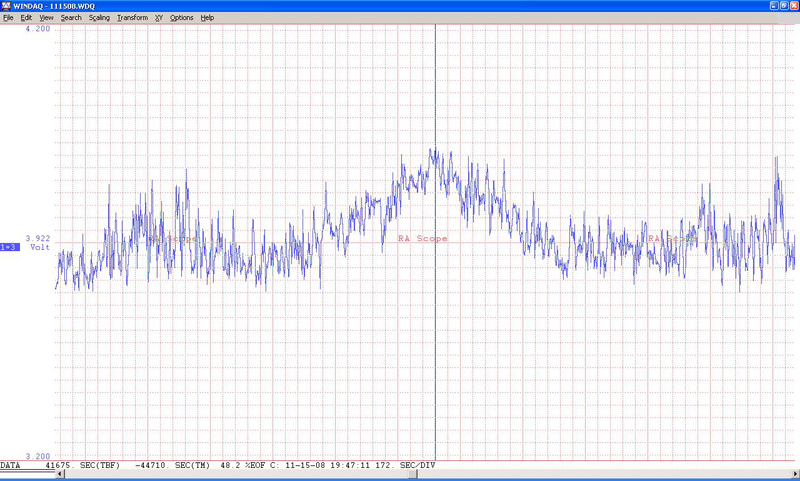Click the scrollbar right arrow
The image size is (800, 481).
click(795, 474)
